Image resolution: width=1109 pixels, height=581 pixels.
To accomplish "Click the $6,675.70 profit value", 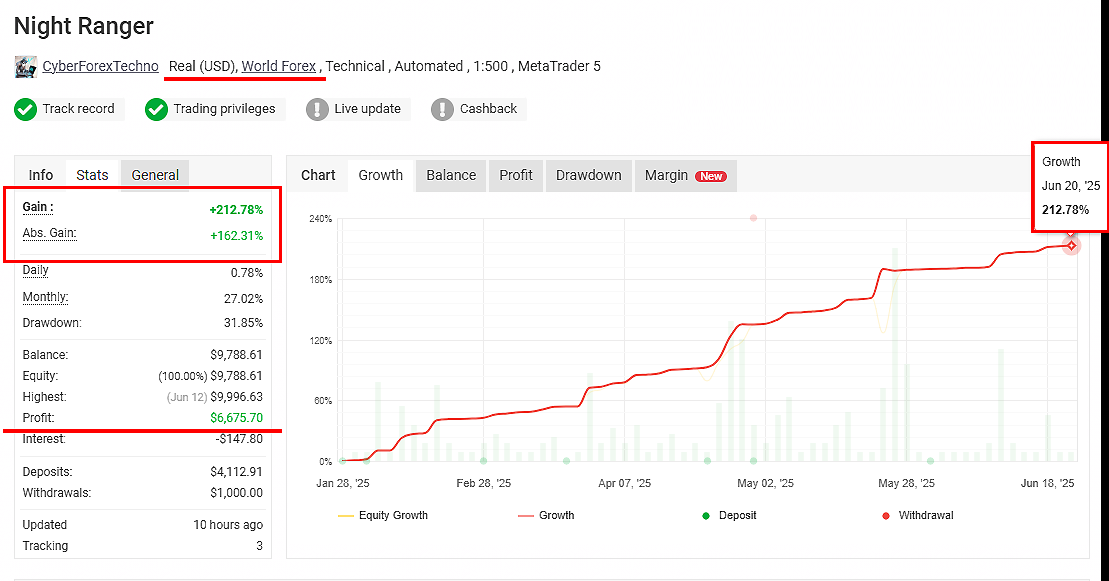I will [x=236, y=418].
